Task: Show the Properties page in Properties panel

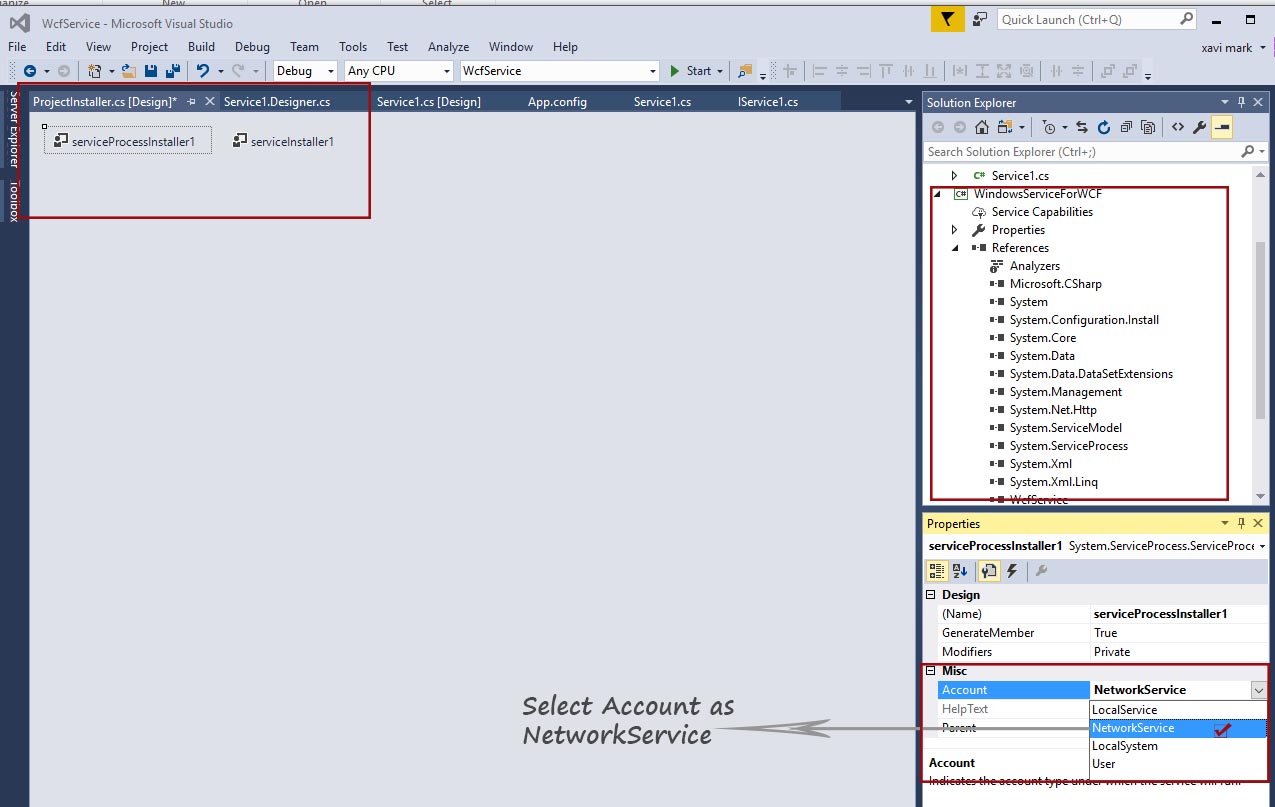Action: (988, 571)
